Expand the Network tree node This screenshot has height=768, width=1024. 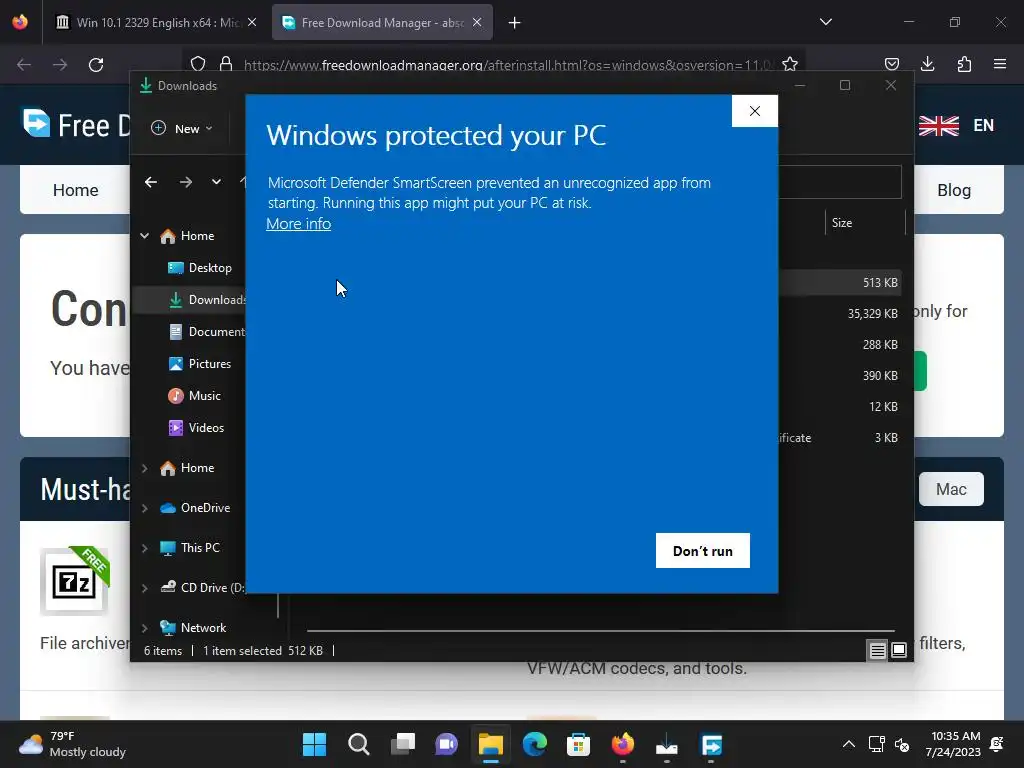click(144, 628)
